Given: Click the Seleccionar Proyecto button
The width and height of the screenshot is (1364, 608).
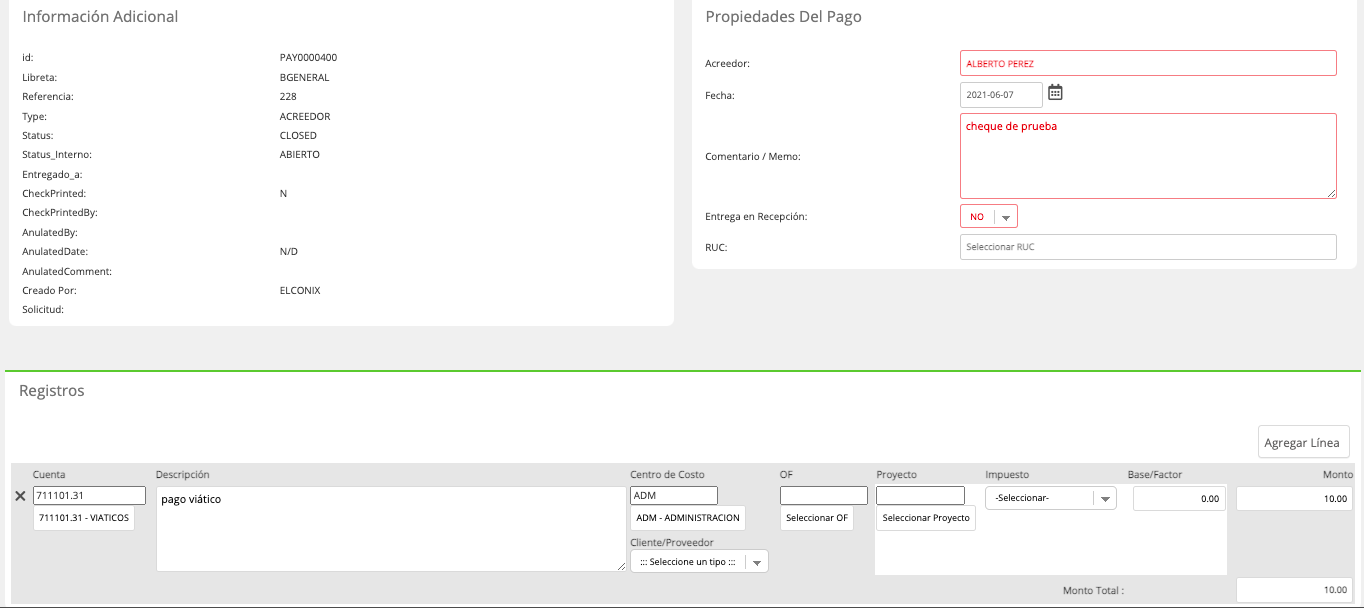Looking at the screenshot, I should pos(926,518).
